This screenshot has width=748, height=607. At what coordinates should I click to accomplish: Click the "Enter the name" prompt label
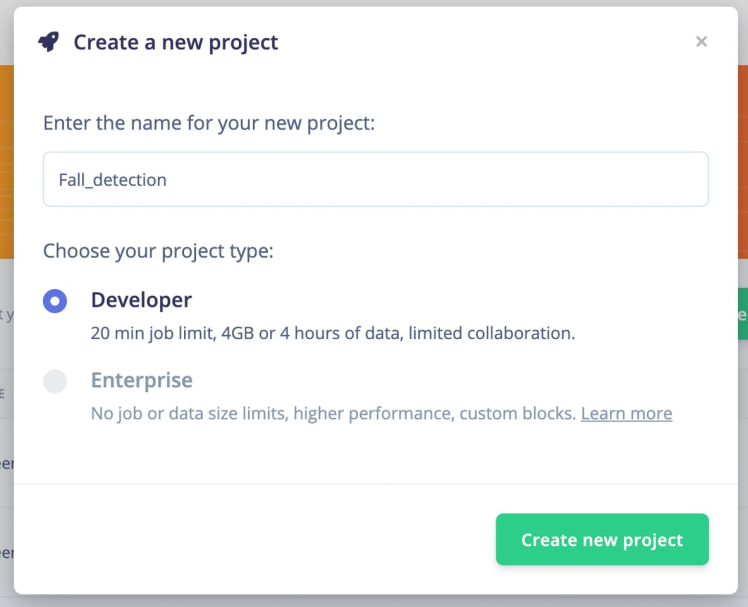coord(208,124)
